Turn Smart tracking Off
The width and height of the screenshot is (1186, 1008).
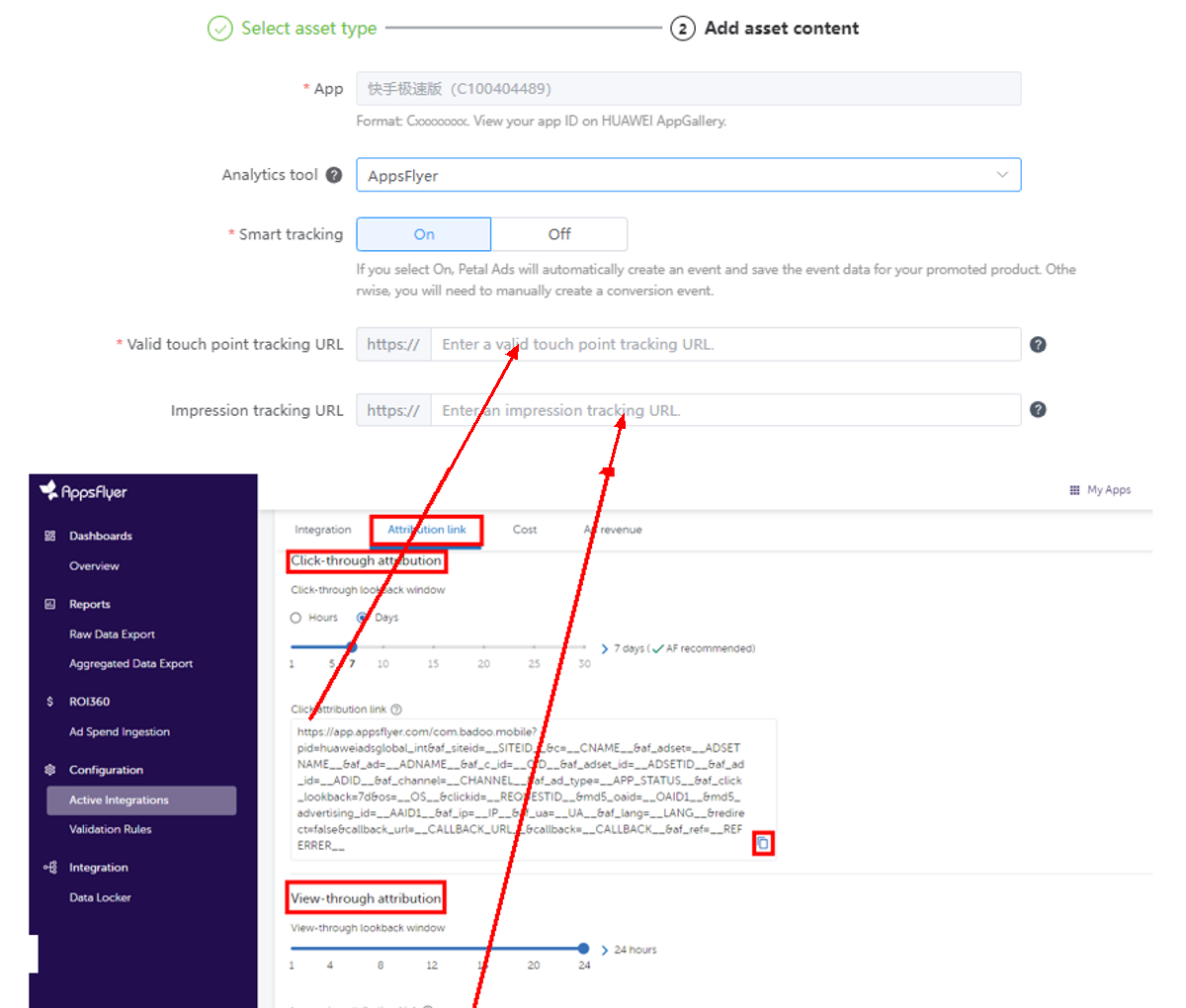(558, 234)
